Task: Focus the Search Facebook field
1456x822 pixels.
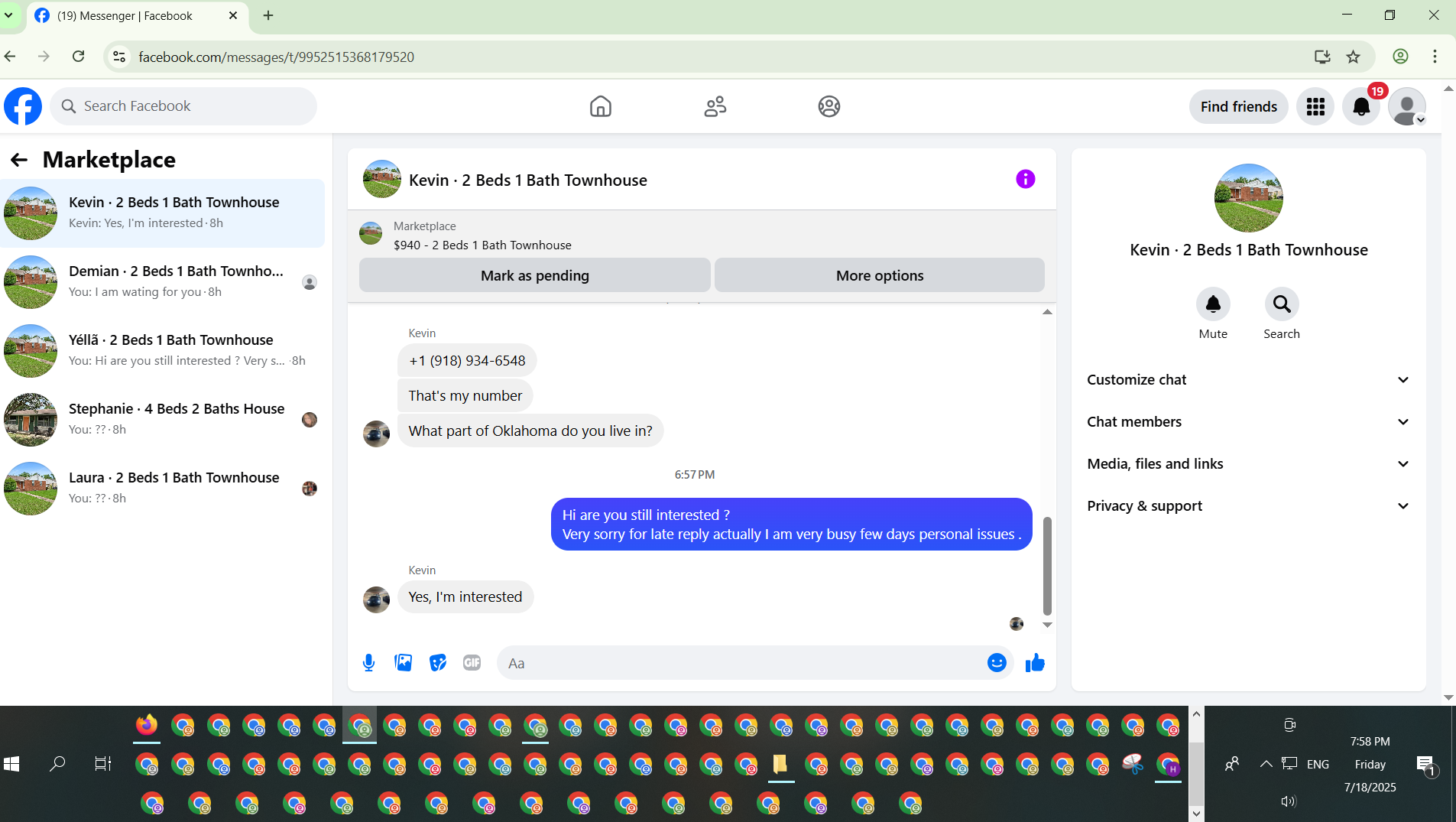Action: [x=183, y=106]
